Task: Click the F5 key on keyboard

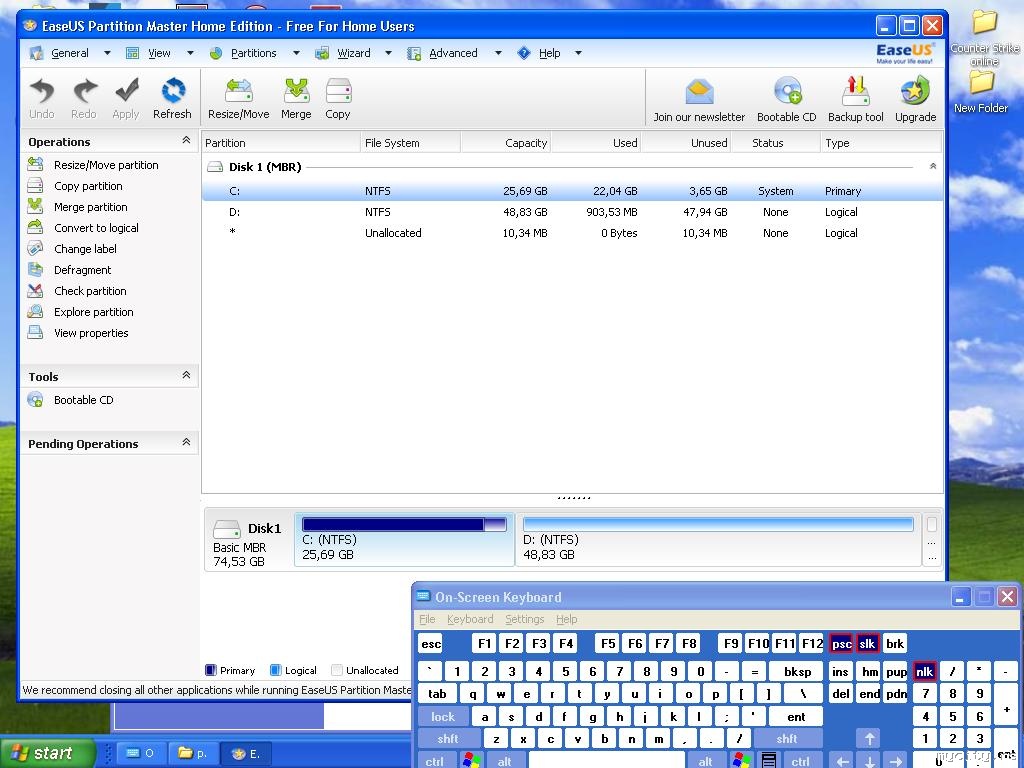Action: (608, 644)
